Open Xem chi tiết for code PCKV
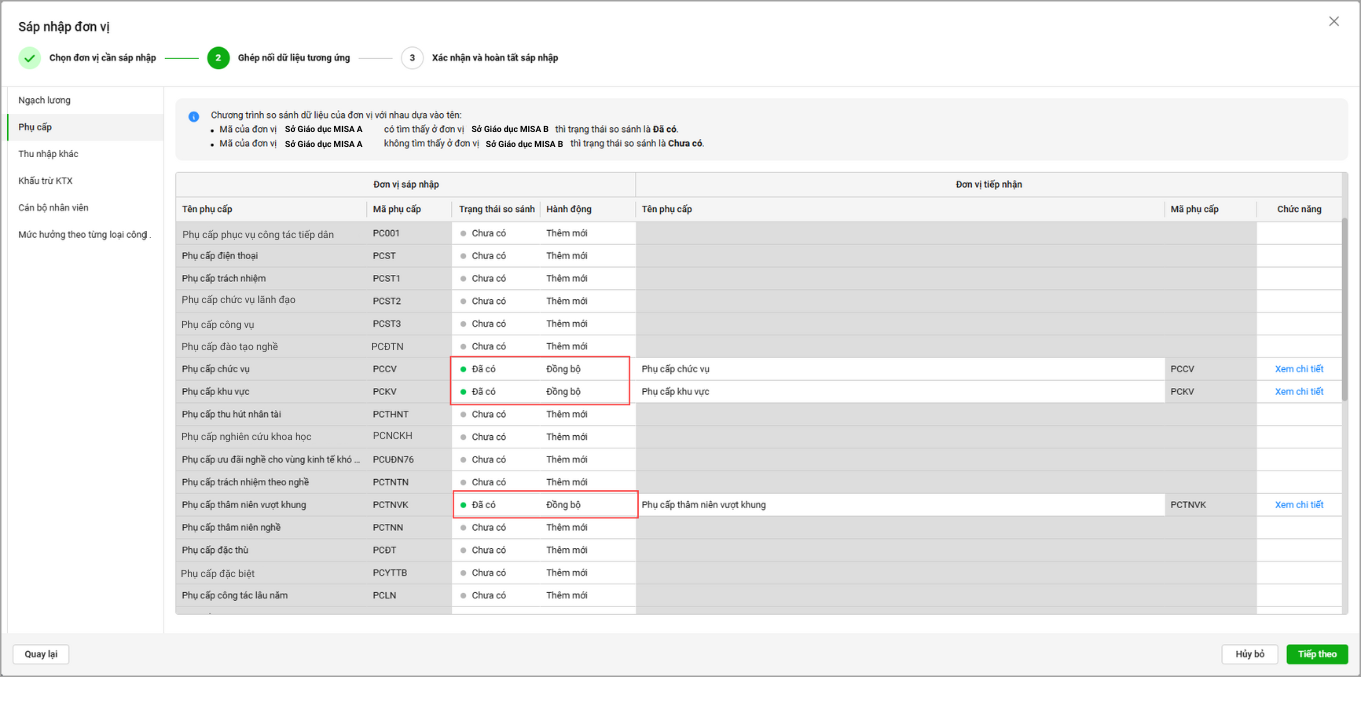 tap(1299, 392)
